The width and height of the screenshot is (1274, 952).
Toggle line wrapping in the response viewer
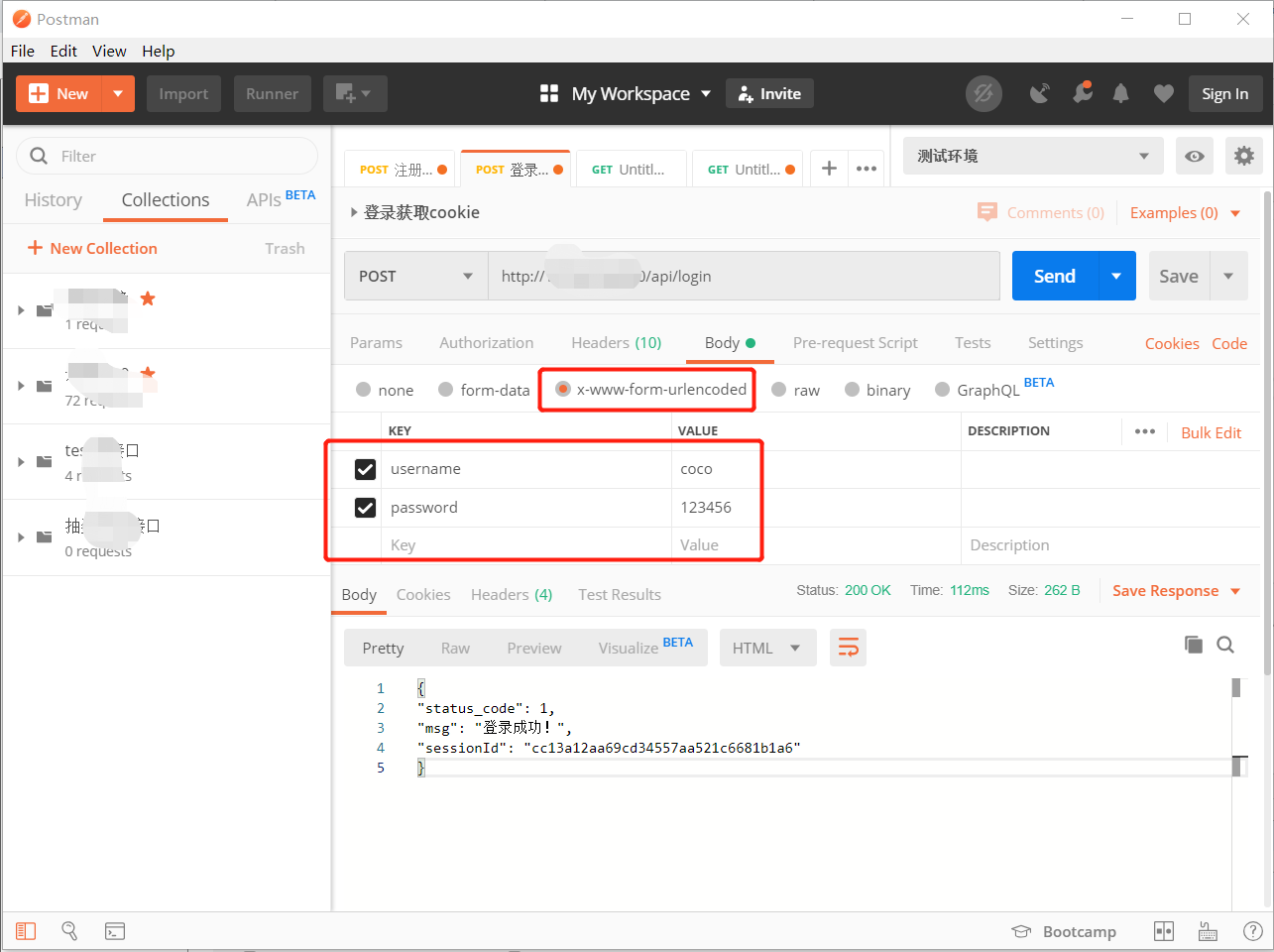(848, 647)
